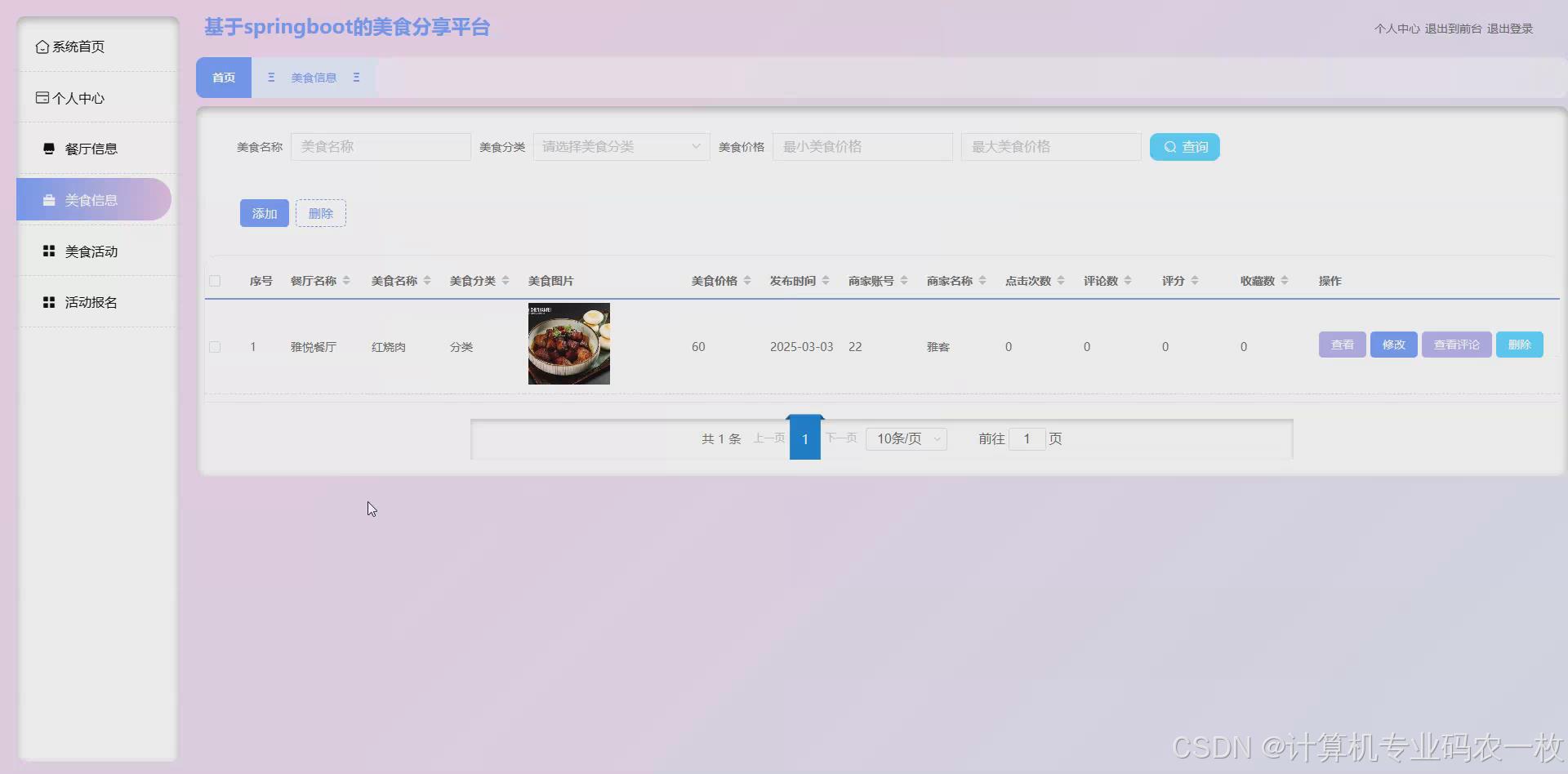Switch to the 美食信息 tab
The width and height of the screenshot is (1568, 774).
point(313,77)
